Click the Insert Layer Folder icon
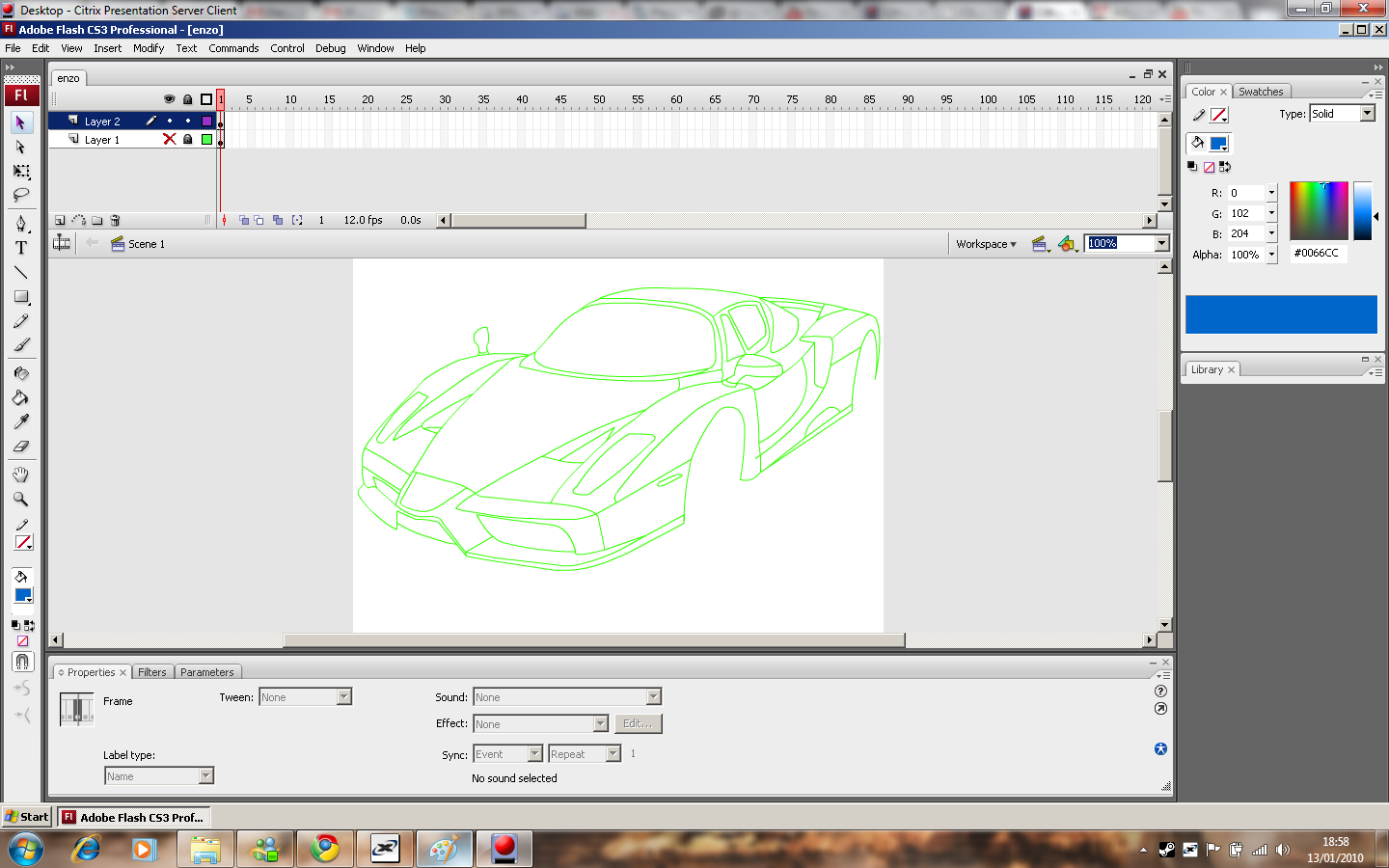This screenshot has height=868, width=1389. coord(97,220)
